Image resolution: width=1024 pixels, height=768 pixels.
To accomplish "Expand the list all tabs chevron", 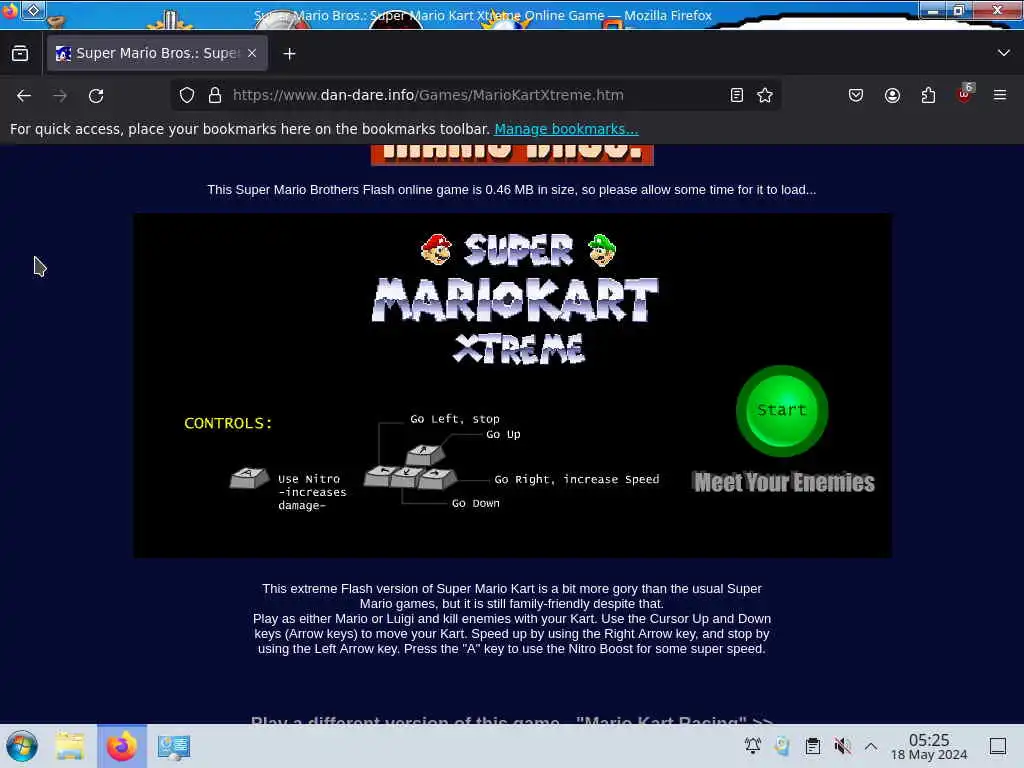I will pyautogui.click(x=1004, y=53).
